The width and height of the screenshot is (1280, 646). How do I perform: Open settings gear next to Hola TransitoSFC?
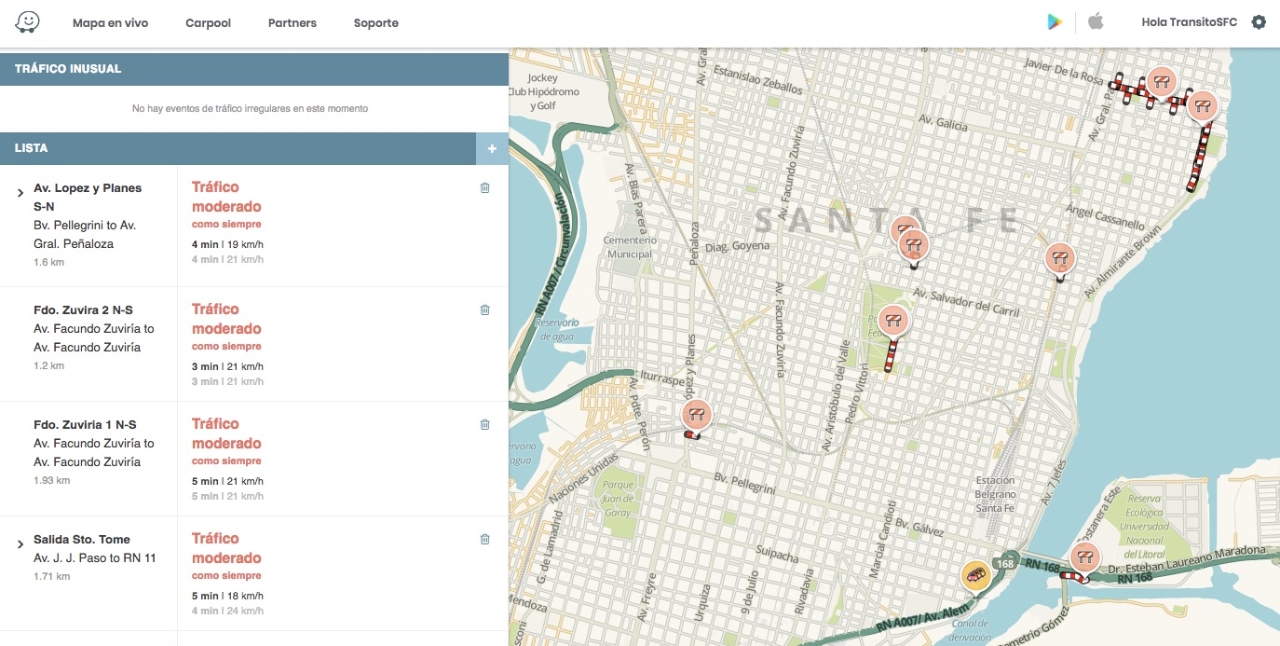pos(1258,22)
